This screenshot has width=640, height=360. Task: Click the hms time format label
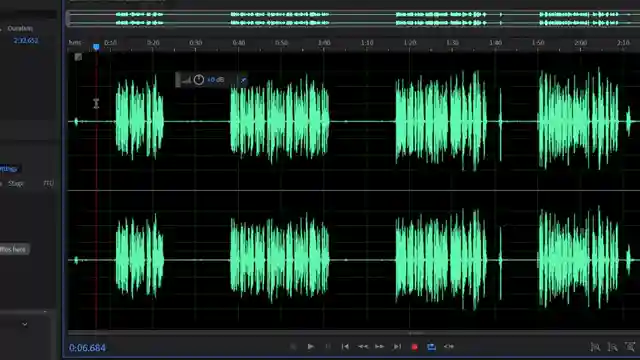click(x=75, y=42)
